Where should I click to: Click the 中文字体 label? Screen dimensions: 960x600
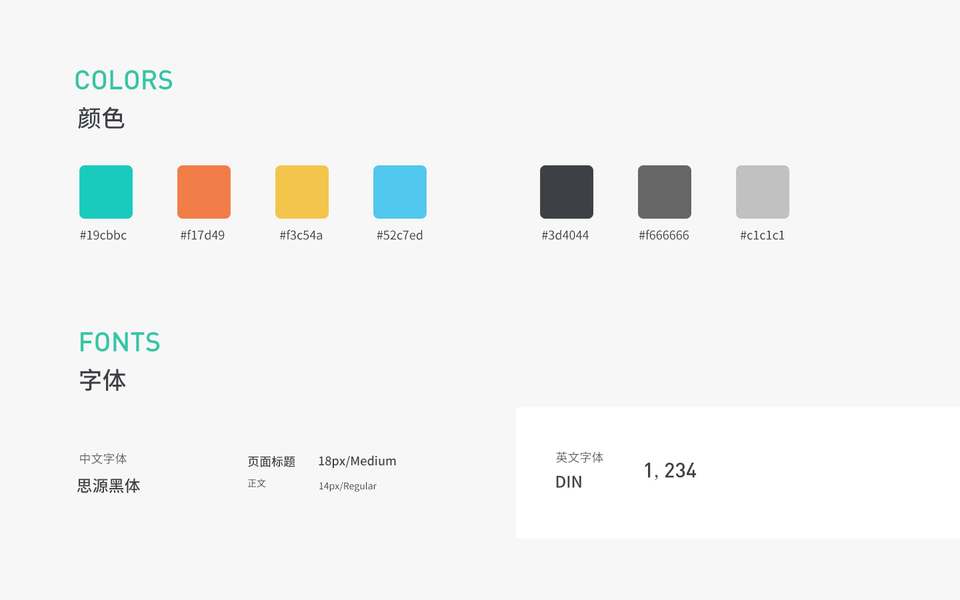click(x=103, y=459)
